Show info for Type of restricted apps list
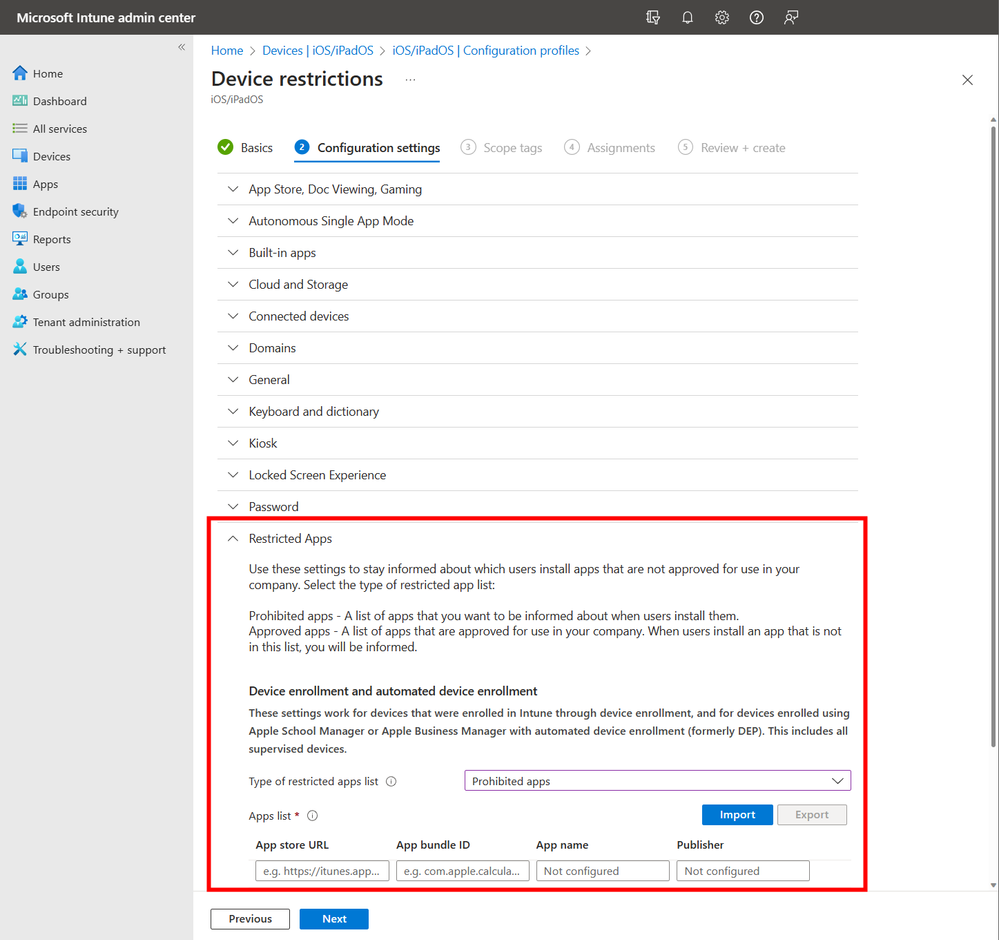 tap(391, 781)
